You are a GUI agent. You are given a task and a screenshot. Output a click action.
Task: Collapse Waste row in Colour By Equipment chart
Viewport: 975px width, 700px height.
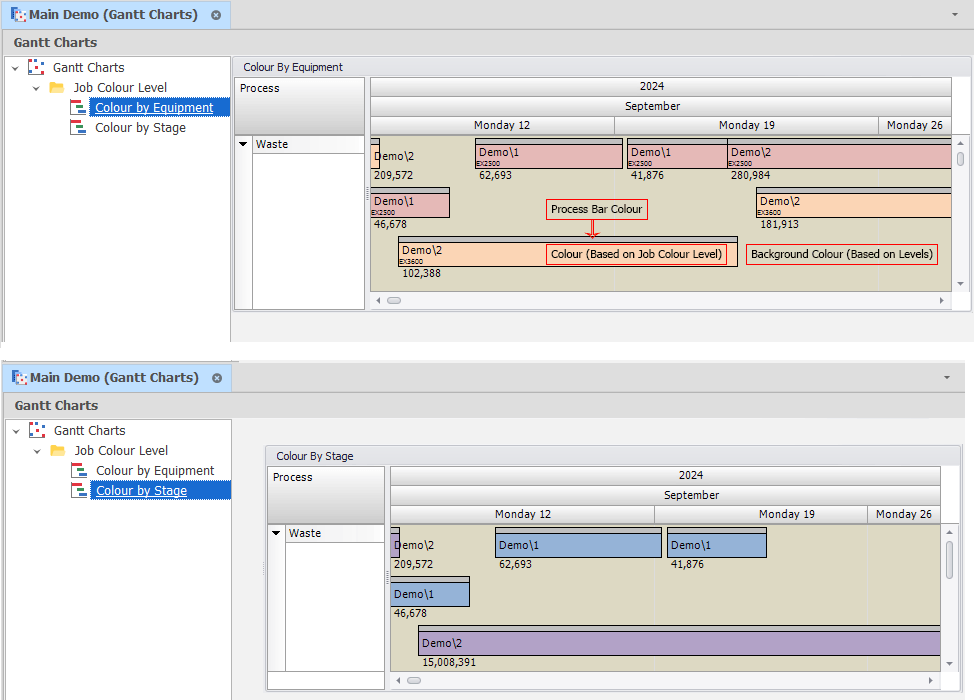click(243, 144)
